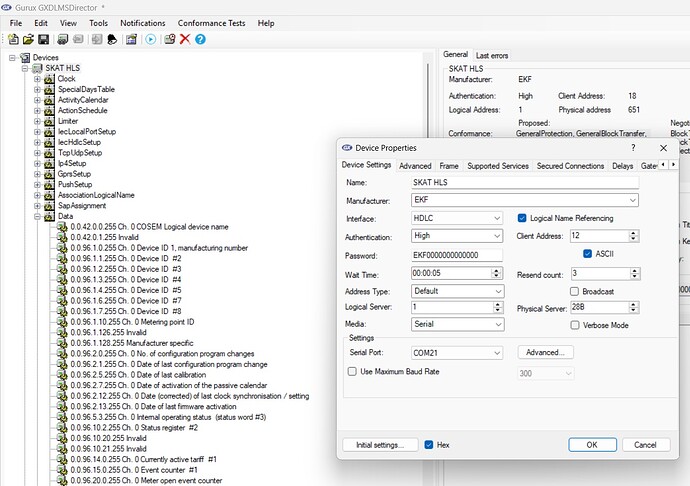Image resolution: width=690 pixels, height=486 pixels.
Task: Click the Open file toolbar icon
Action: [x=28, y=39]
